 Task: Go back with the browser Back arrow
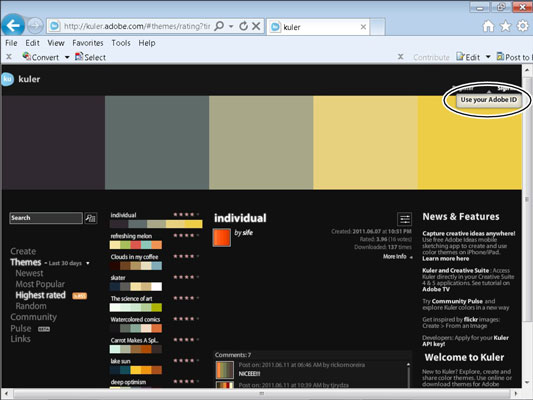tap(13, 25)
